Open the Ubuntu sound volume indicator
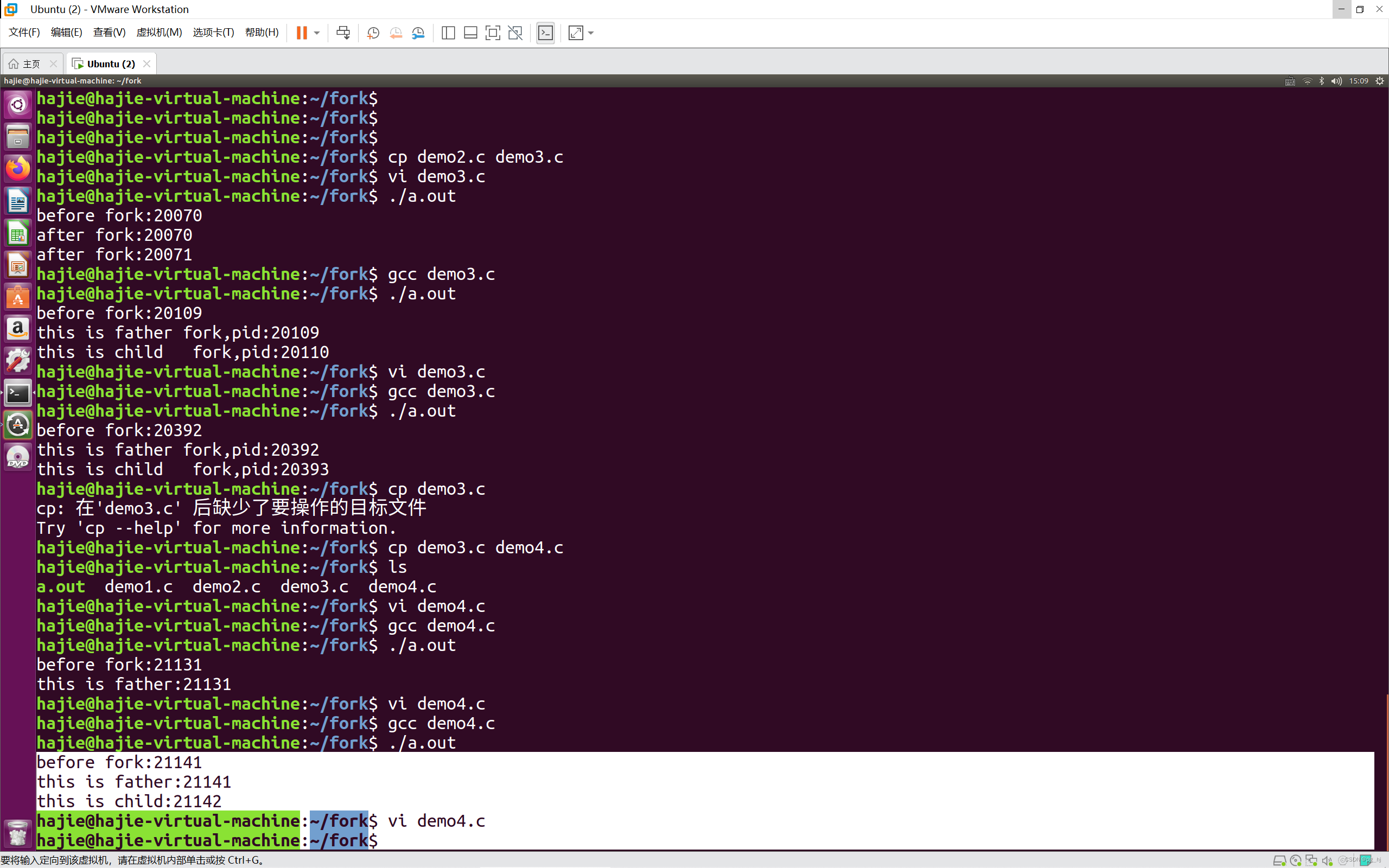The height and width of the screenshot is (868, 1389). click(1336, 81)
